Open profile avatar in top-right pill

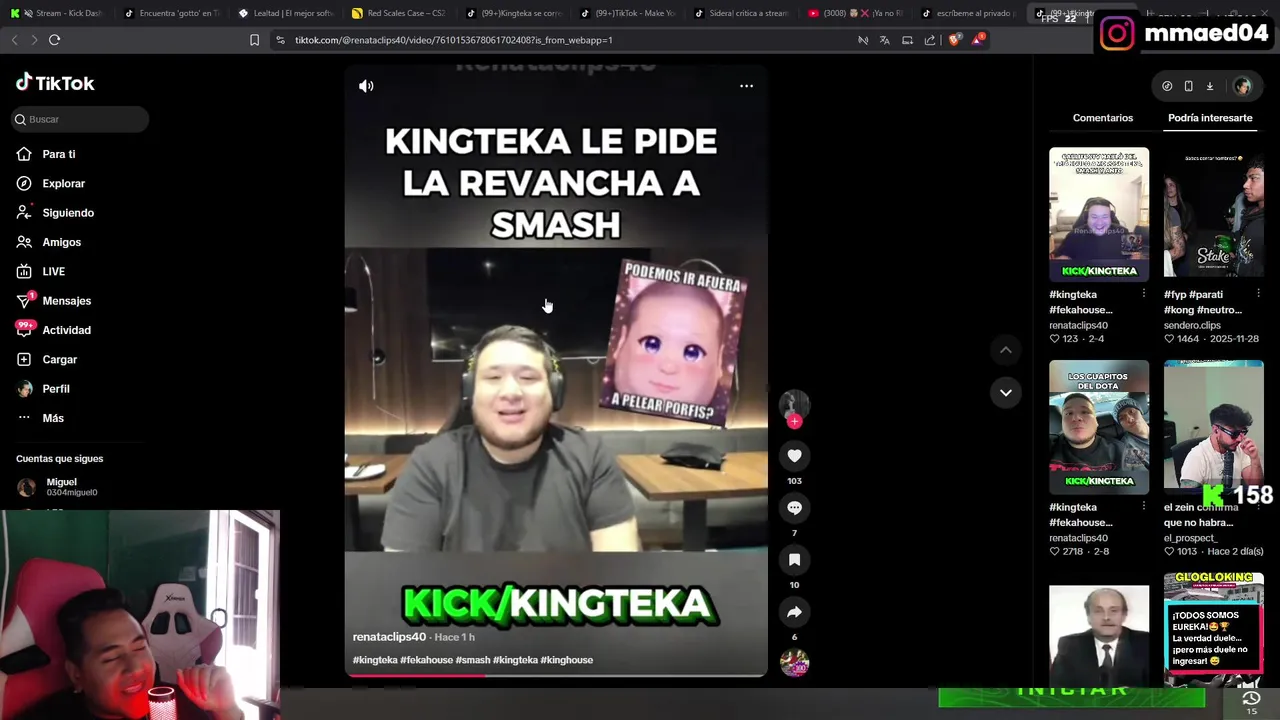tap(1242, 86)
